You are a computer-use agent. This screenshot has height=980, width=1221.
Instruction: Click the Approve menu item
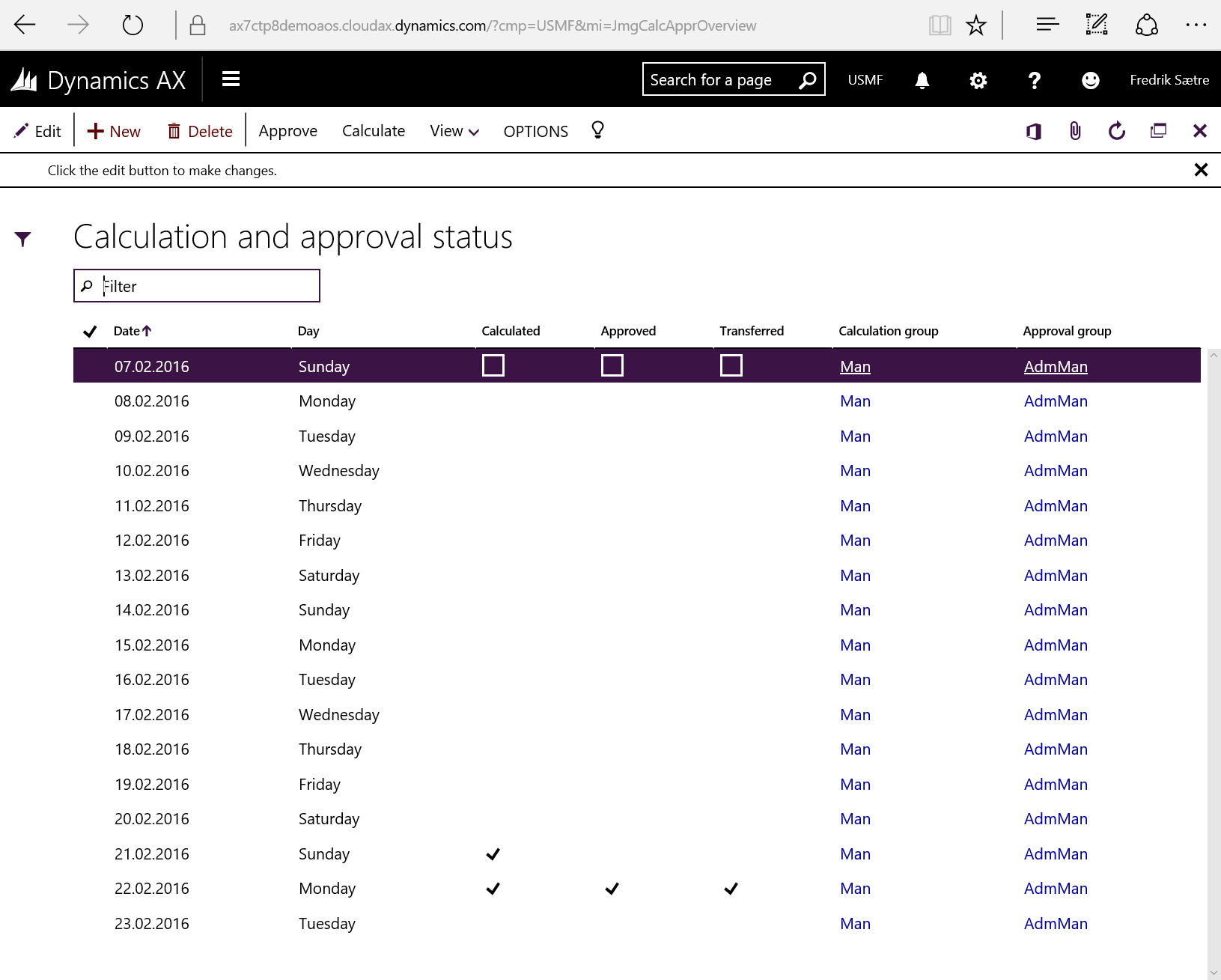tap(287, 132)
